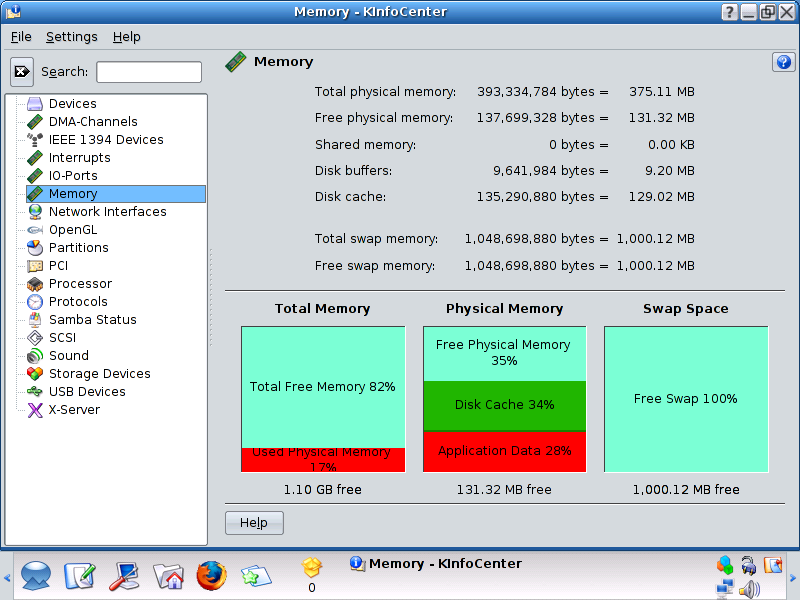
Task: Click the Used Physical Memory 17% segment
Action: [323, 460]
